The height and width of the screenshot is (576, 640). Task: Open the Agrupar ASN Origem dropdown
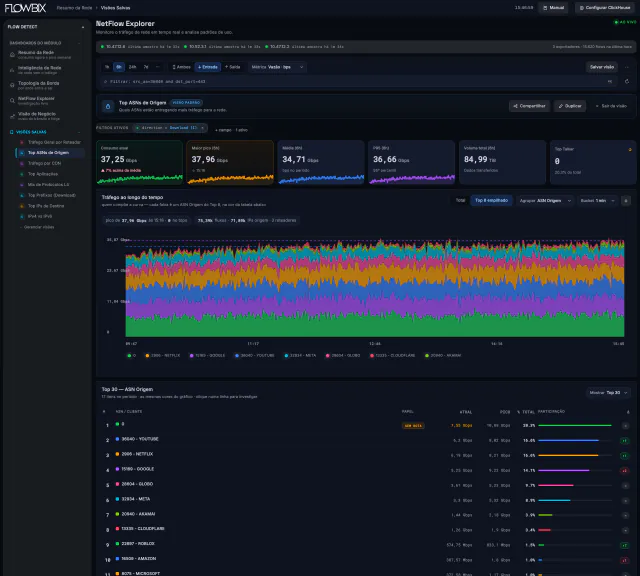(x=545, y=201)
